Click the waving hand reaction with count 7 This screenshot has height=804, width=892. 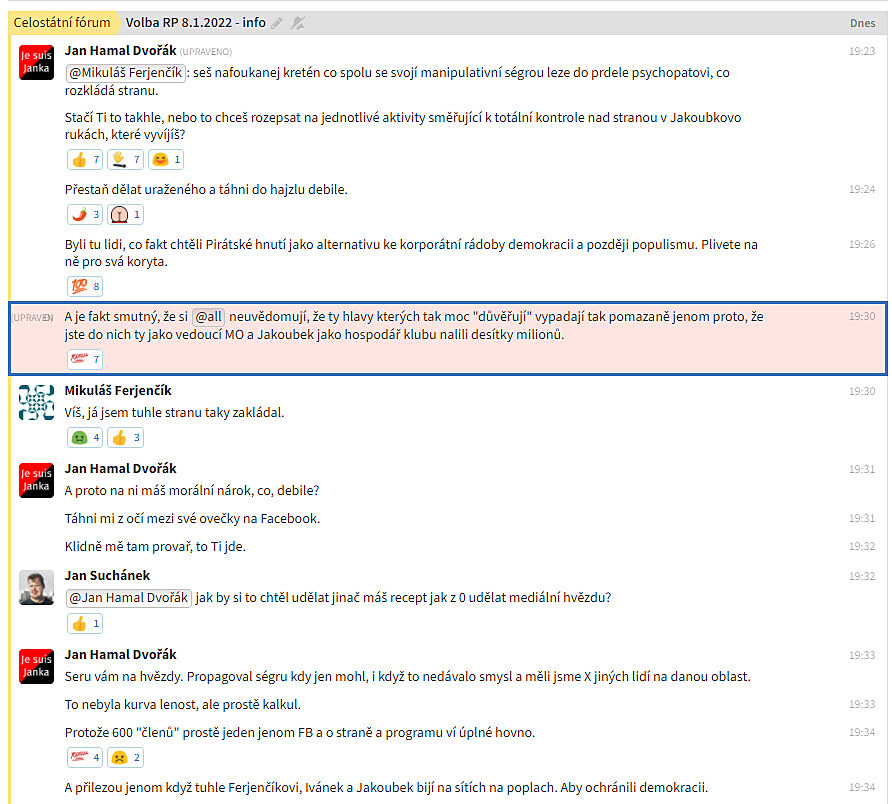pos(125,159)
